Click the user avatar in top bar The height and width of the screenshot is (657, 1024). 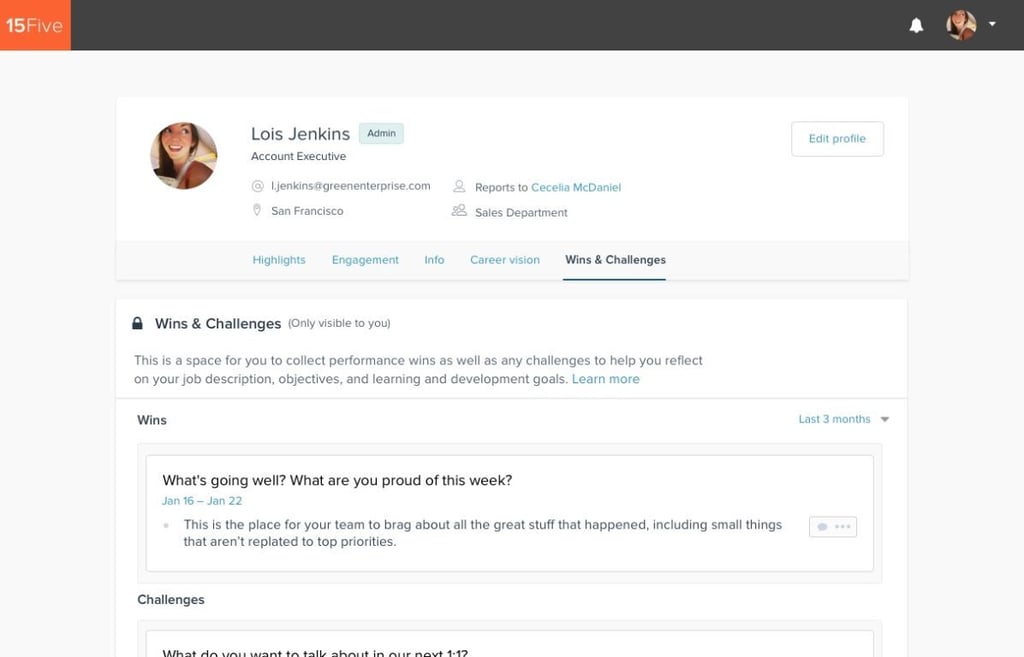click(x=961, y=25)
